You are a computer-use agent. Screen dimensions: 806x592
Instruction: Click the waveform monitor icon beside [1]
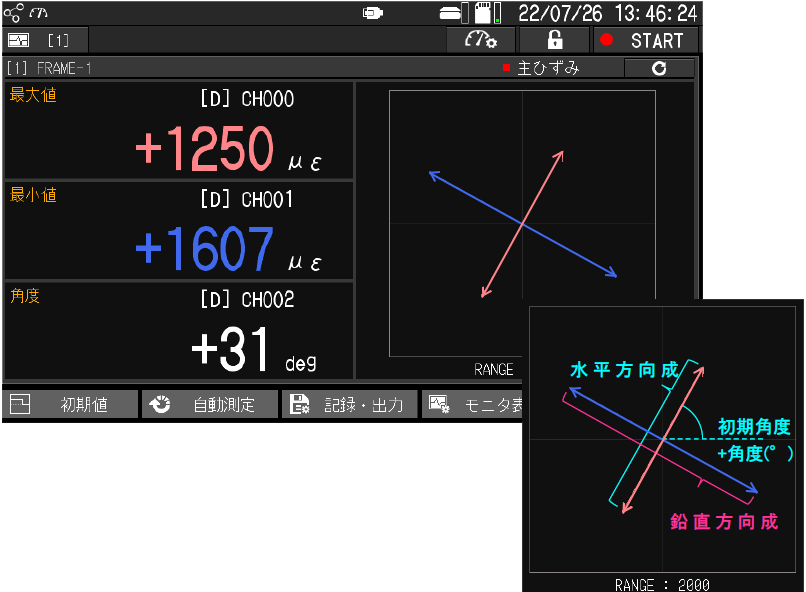tap(19, 40)
